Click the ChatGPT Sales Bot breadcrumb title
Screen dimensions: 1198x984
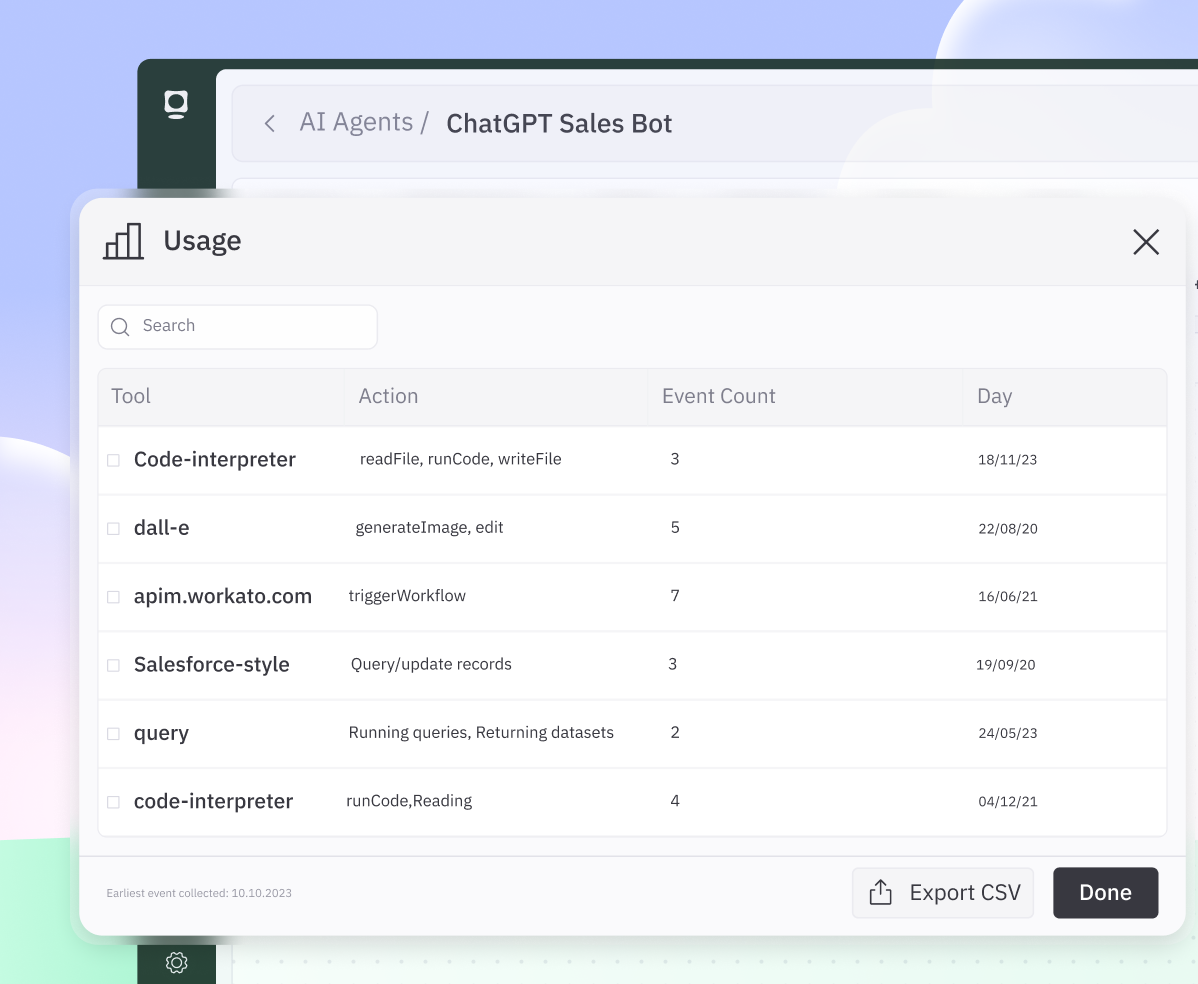(559, 123)
